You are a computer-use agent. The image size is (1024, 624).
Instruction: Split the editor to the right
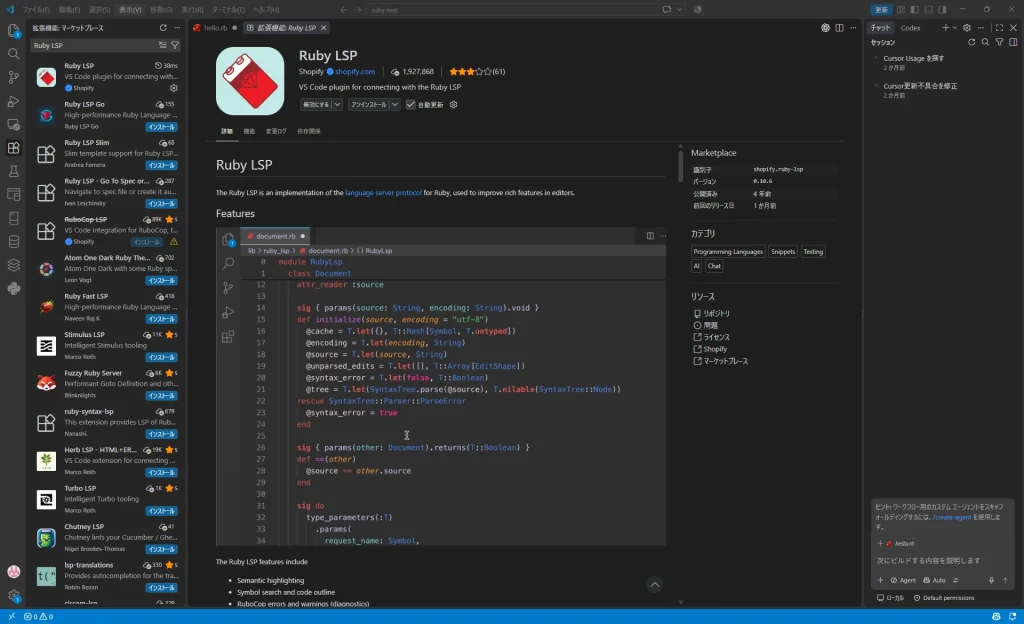[x=839, y=28]
